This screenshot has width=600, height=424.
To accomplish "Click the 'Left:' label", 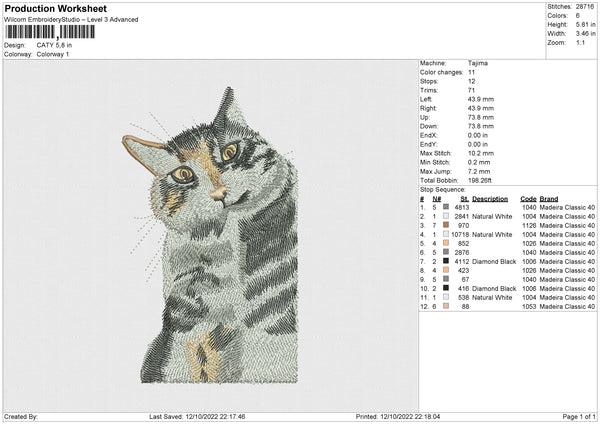I will tap(426, 99).
